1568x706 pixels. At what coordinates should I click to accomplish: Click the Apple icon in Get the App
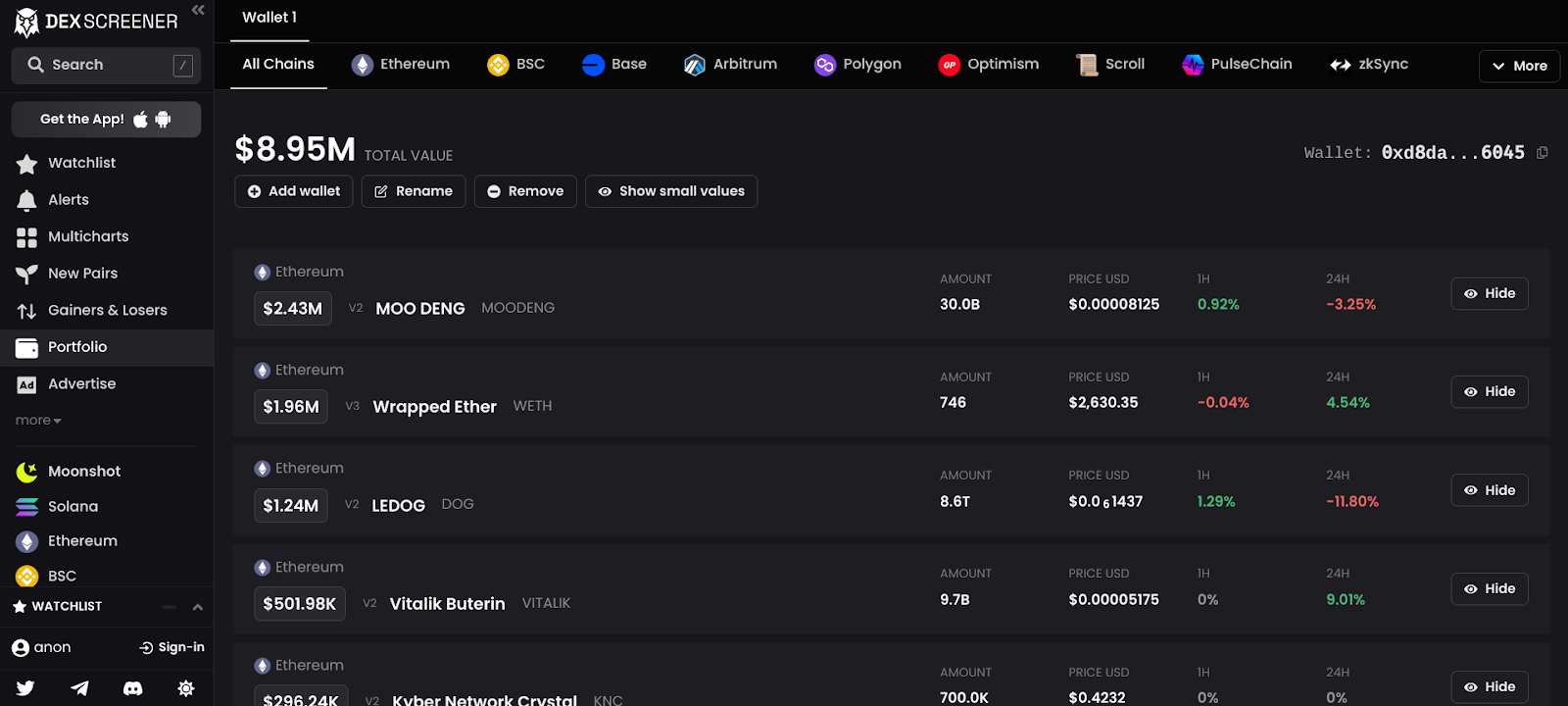(x=140, y=120)
